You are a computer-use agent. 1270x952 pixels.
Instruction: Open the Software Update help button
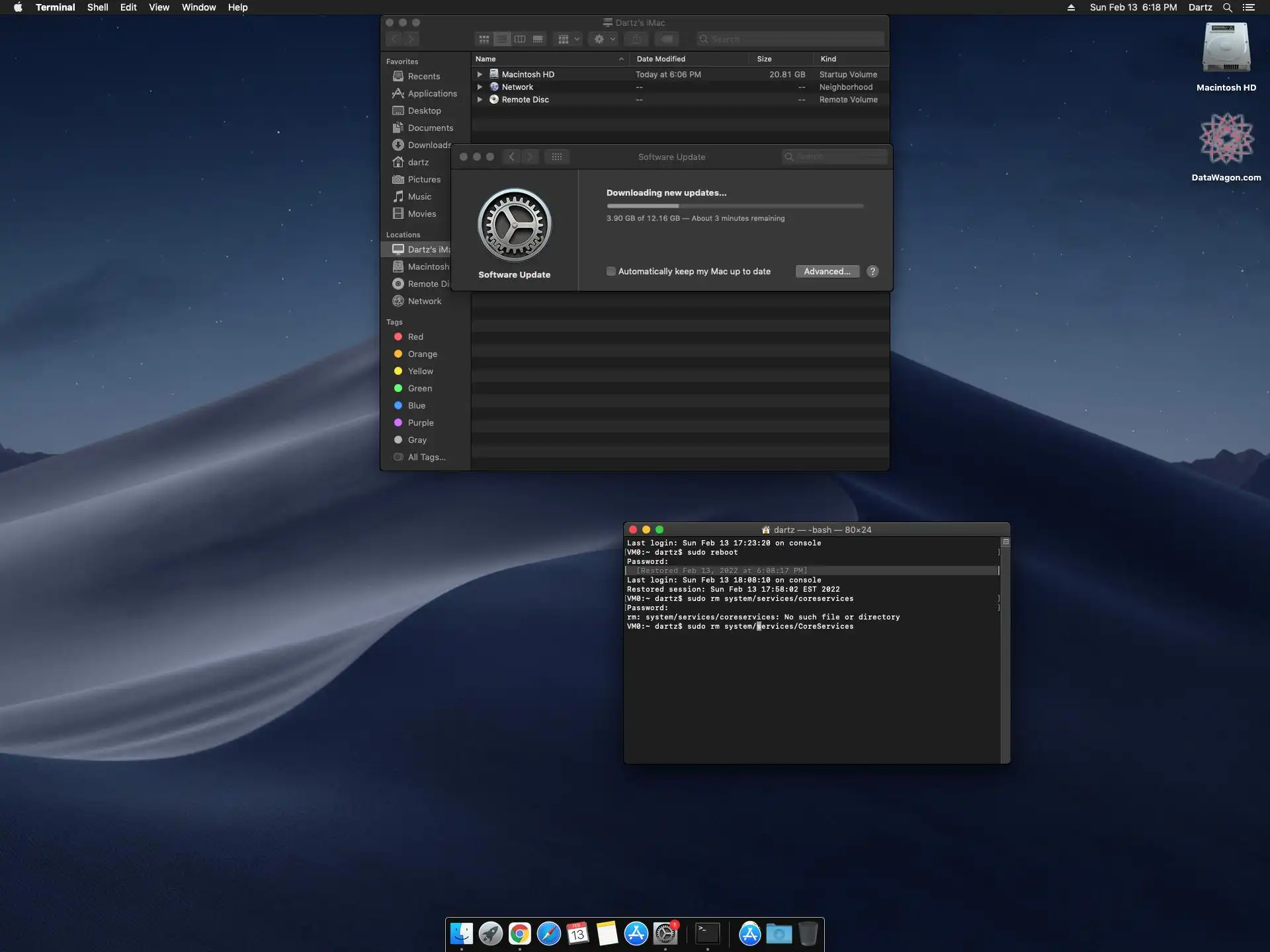pyautogui.click(x=872, y=271)
